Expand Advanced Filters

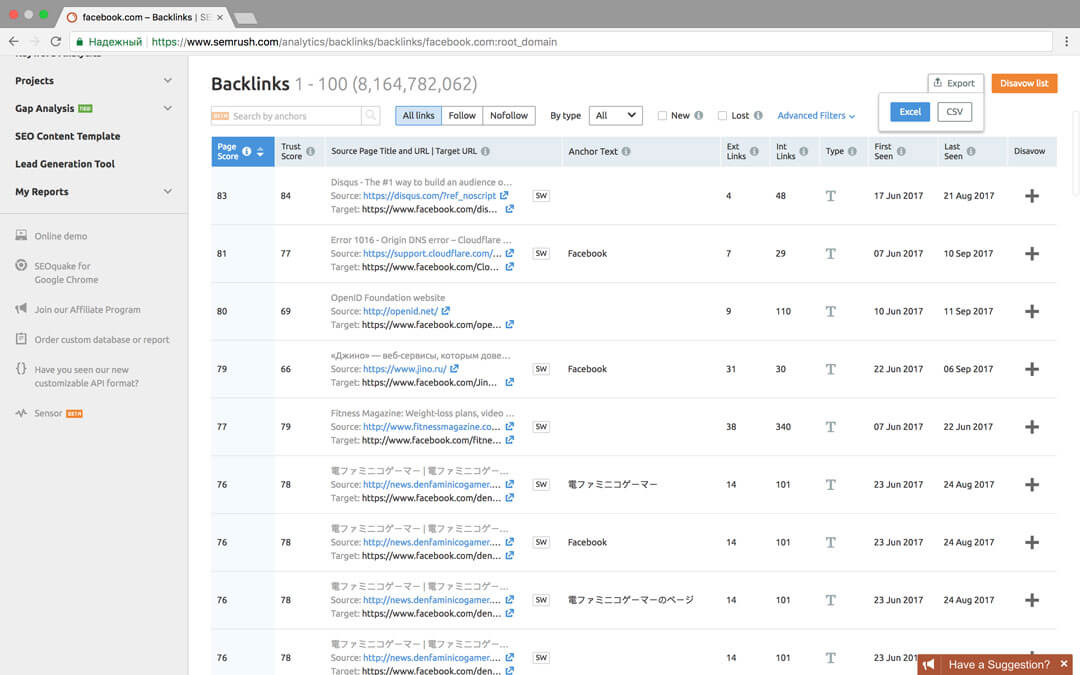[x=816, y=116]
